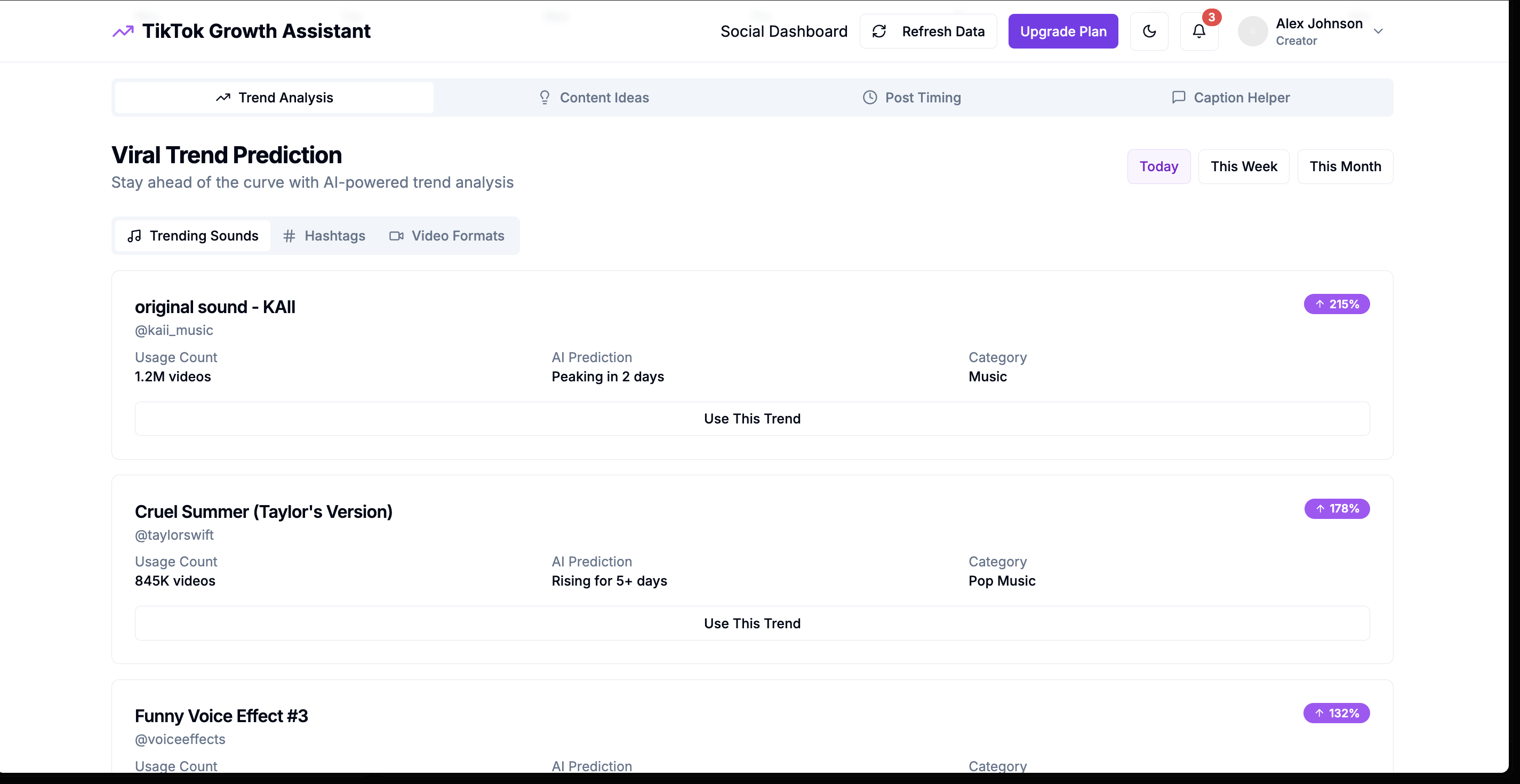The height and width of the screenshot is (784, 1520).
Task: Click the 845K videos usage count
Action: 175,581
